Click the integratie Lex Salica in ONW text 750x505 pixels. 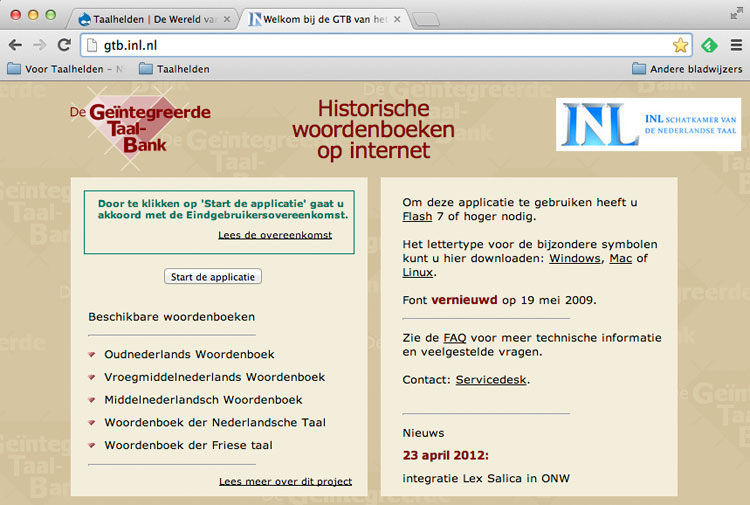(x=486, y=478)
